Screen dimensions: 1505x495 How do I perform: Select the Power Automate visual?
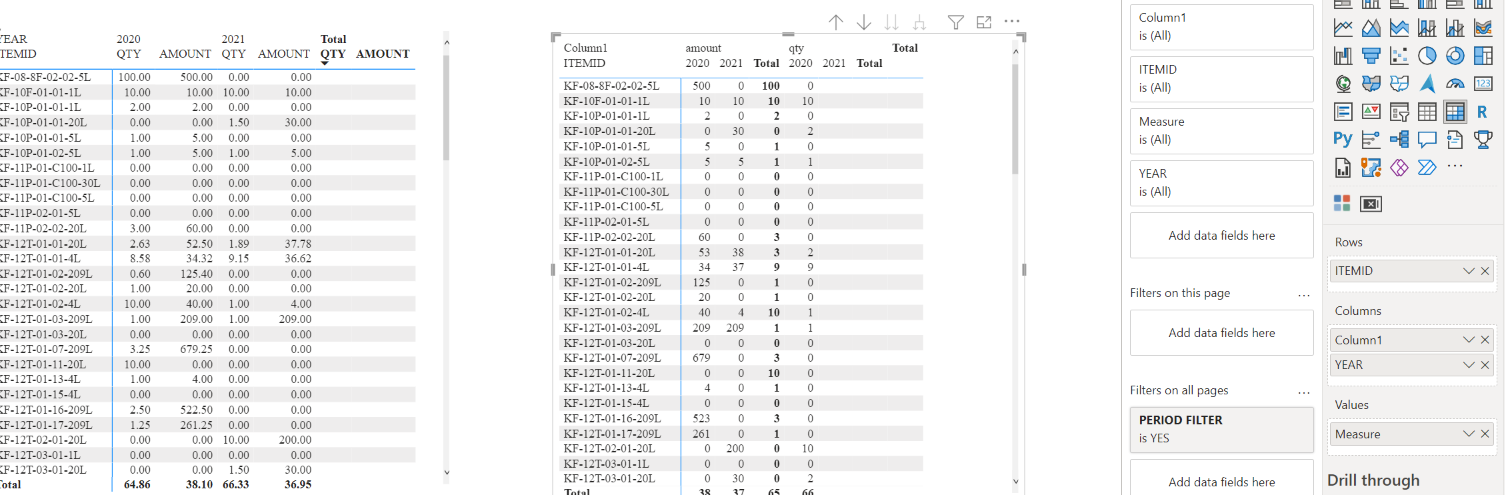coord(1427,167)
